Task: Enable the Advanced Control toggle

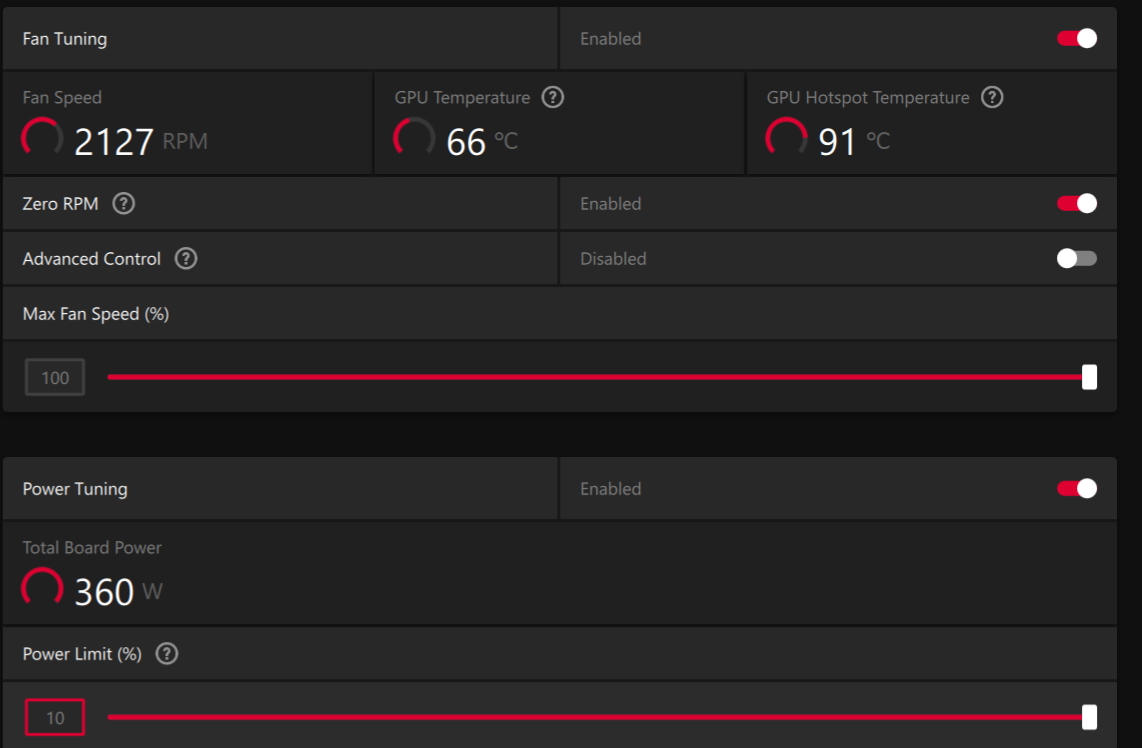Action: (1077, 259)
